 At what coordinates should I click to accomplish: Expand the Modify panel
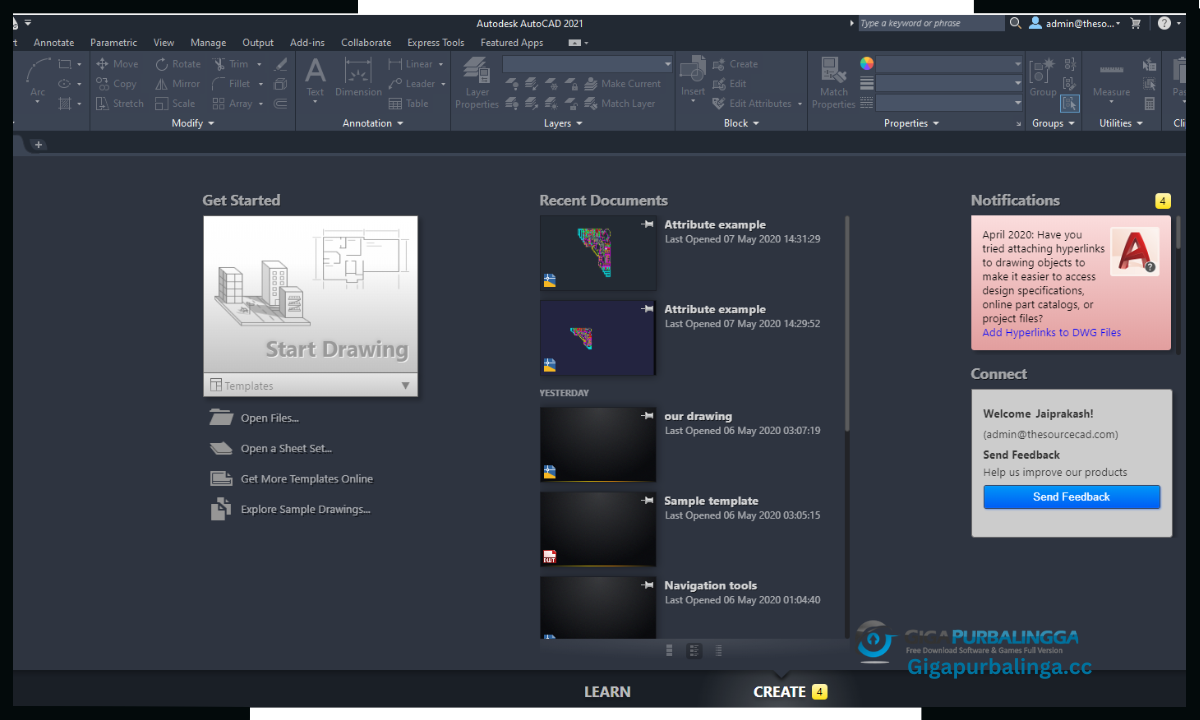coord(192,123)
